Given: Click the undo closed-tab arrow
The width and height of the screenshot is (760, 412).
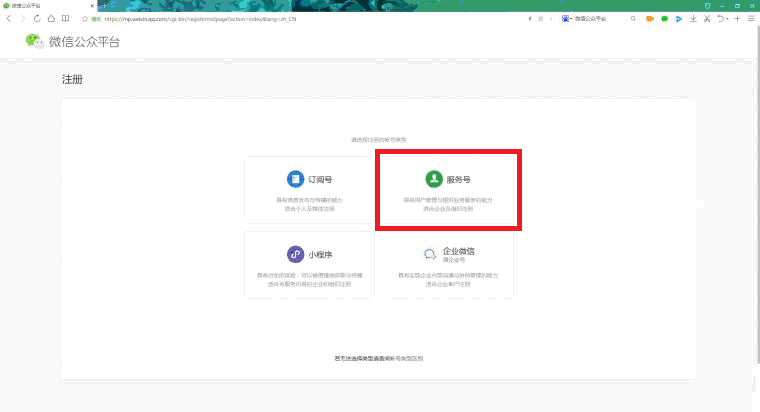Looking at the screenshot, I should click(x=722, y=18).
